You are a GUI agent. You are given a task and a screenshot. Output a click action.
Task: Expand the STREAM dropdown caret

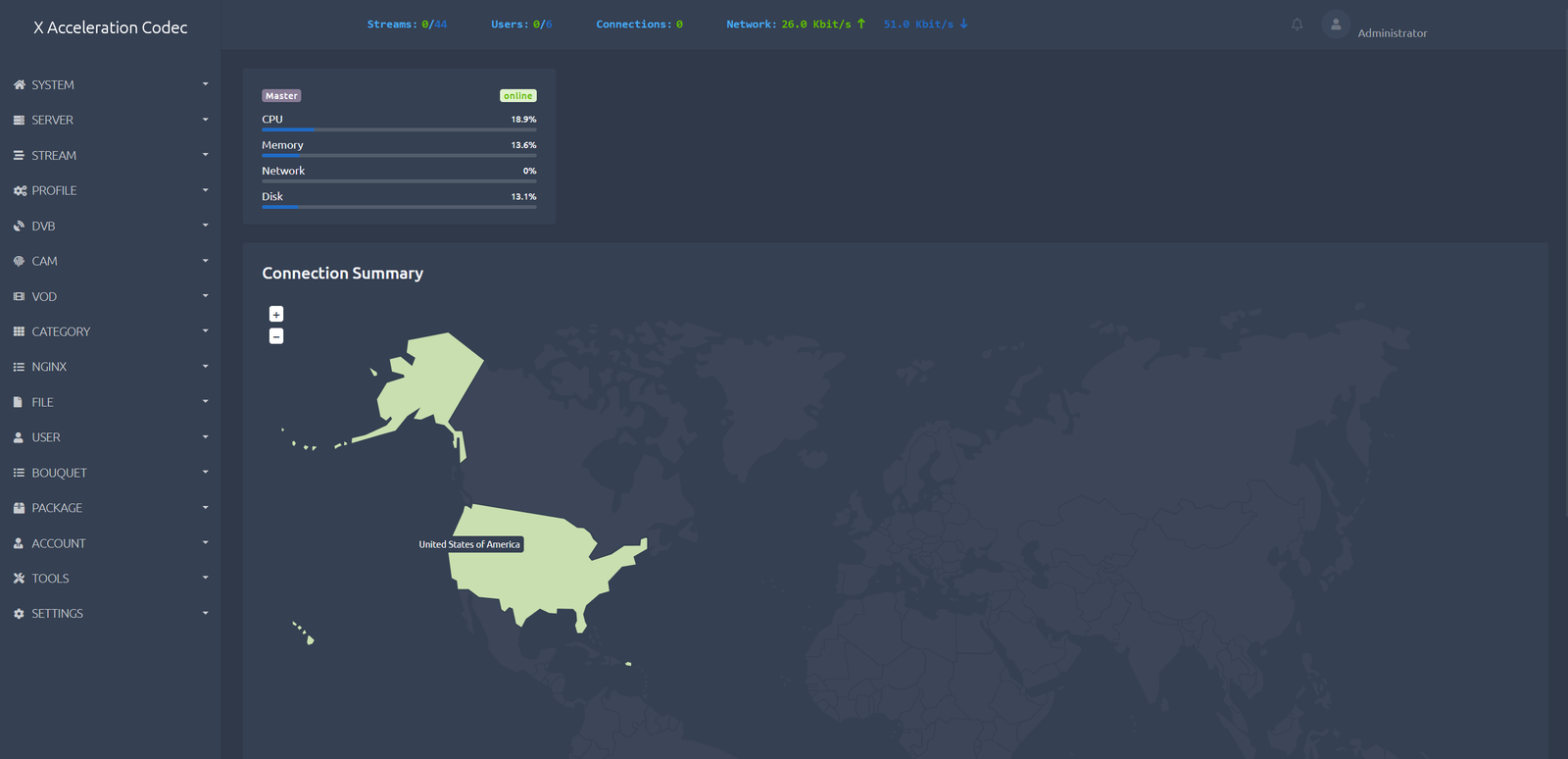(x=205, y=155)
